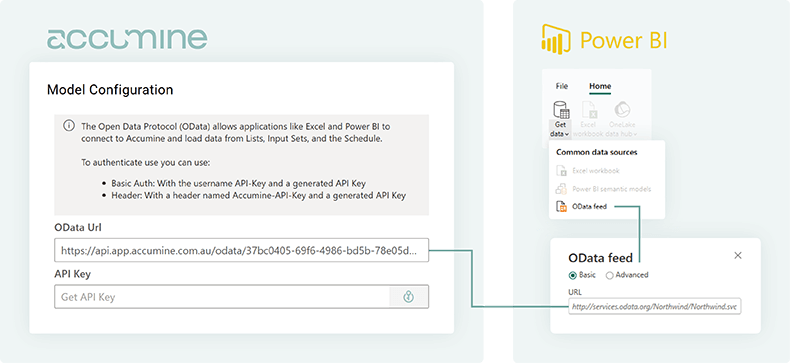Click the URL field in OData feed dialog

[x=654, y=307]
